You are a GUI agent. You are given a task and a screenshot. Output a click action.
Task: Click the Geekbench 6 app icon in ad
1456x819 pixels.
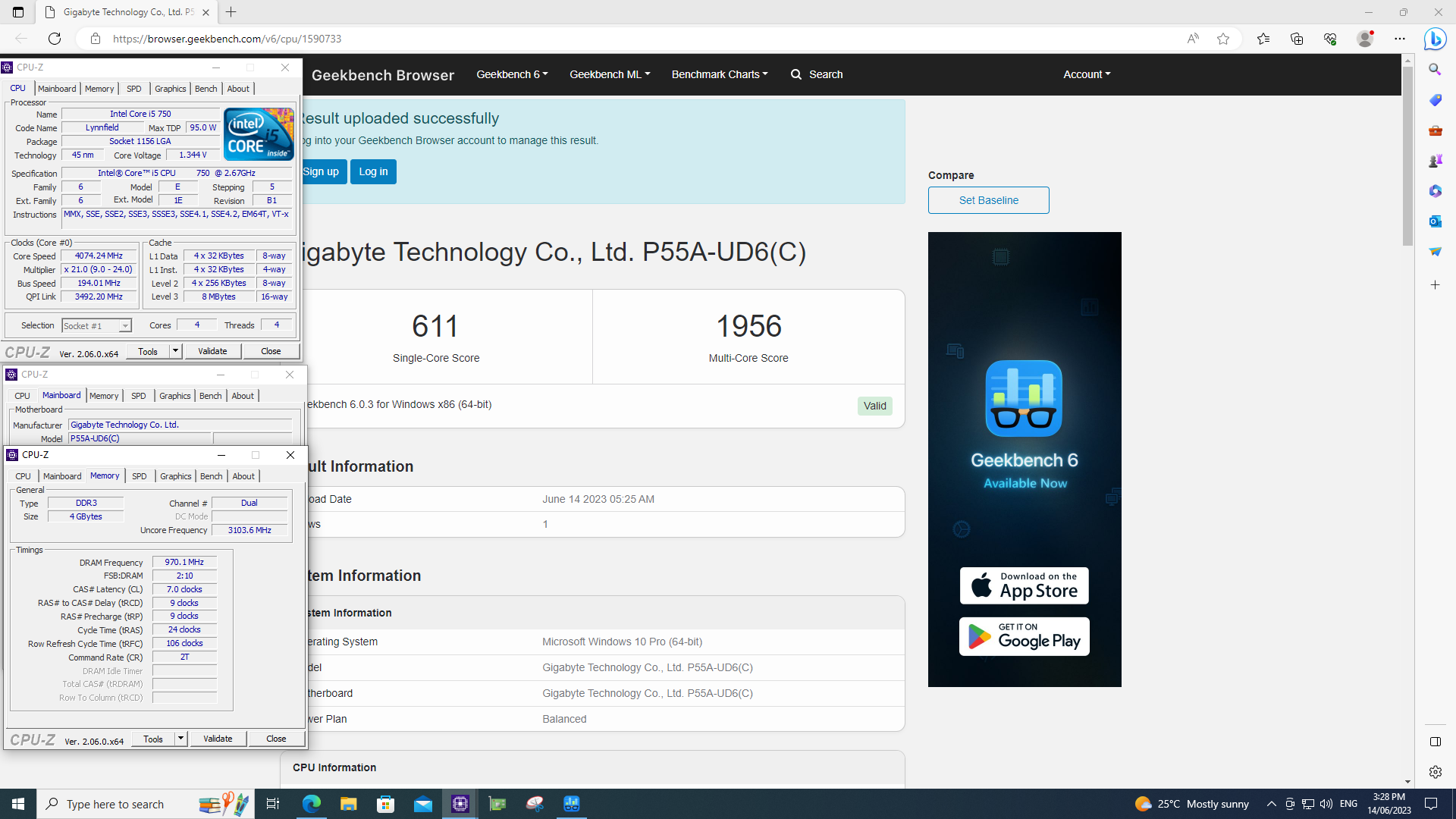[1024, 398]
